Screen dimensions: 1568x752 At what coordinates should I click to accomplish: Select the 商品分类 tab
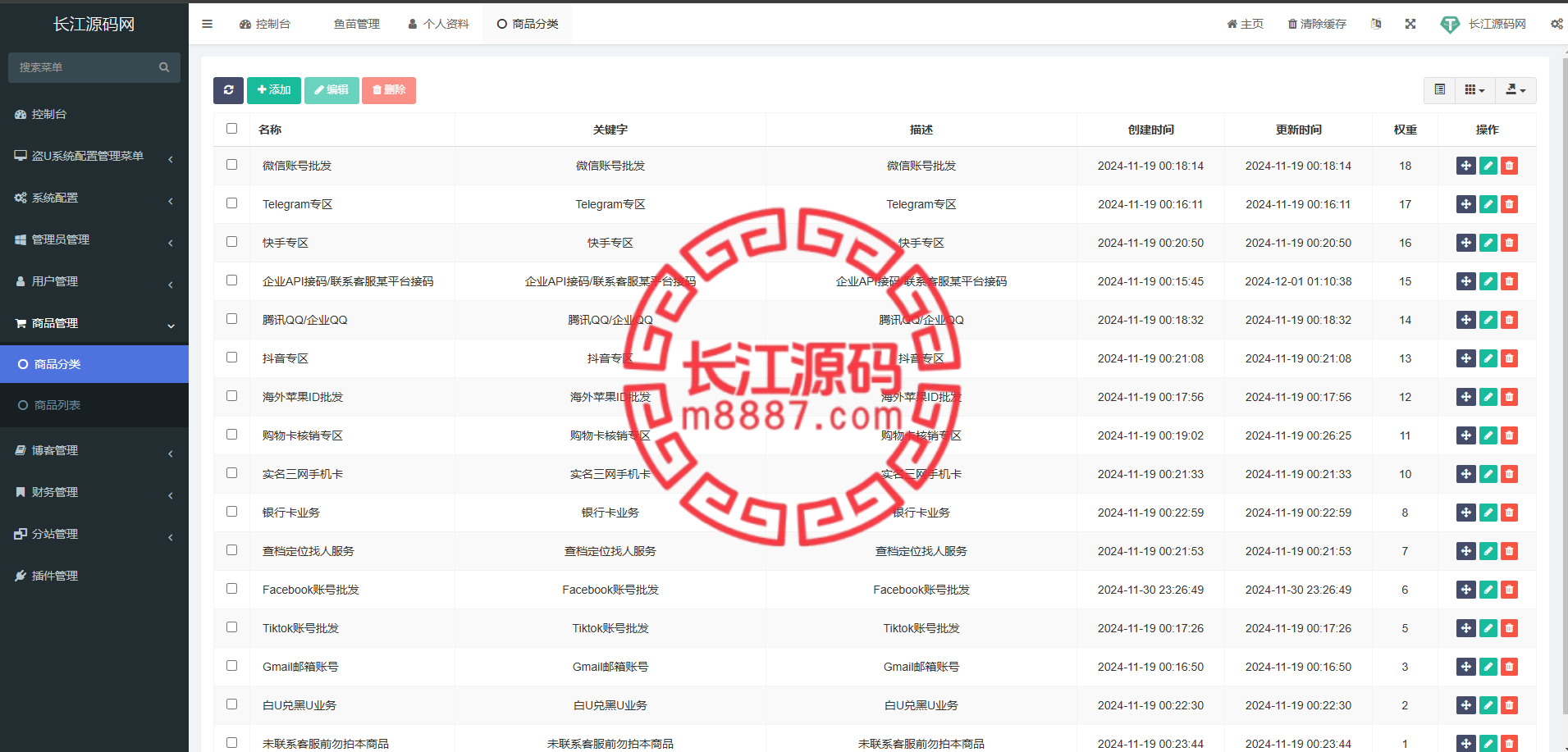528,24
